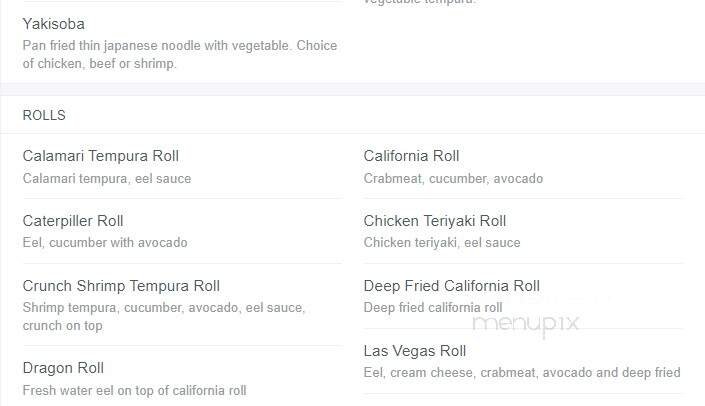
Task: Click the Shrimp tempura crunch on top description
Action: 163,316
